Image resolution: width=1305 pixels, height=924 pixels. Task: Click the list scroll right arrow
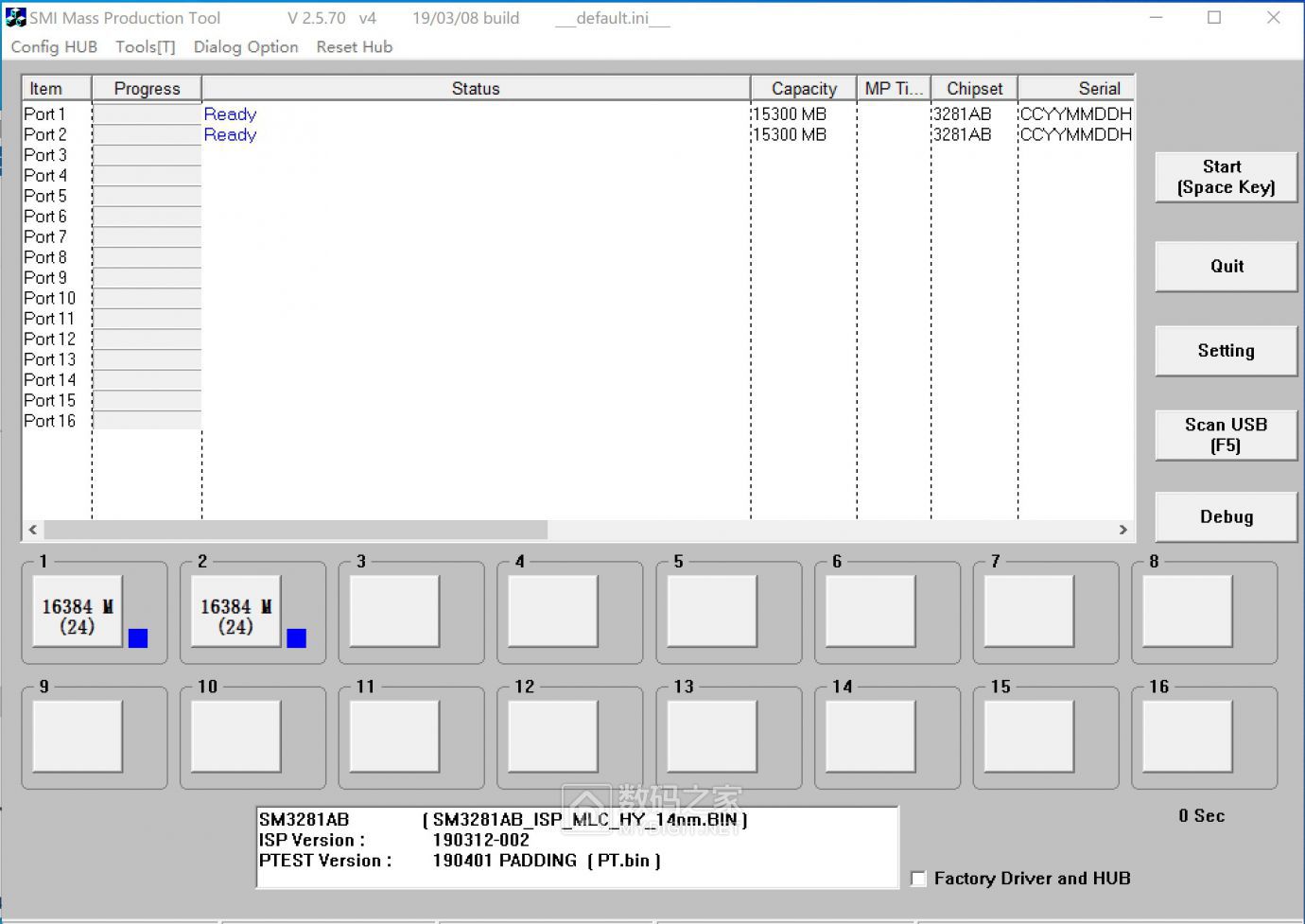[1123, 530]
